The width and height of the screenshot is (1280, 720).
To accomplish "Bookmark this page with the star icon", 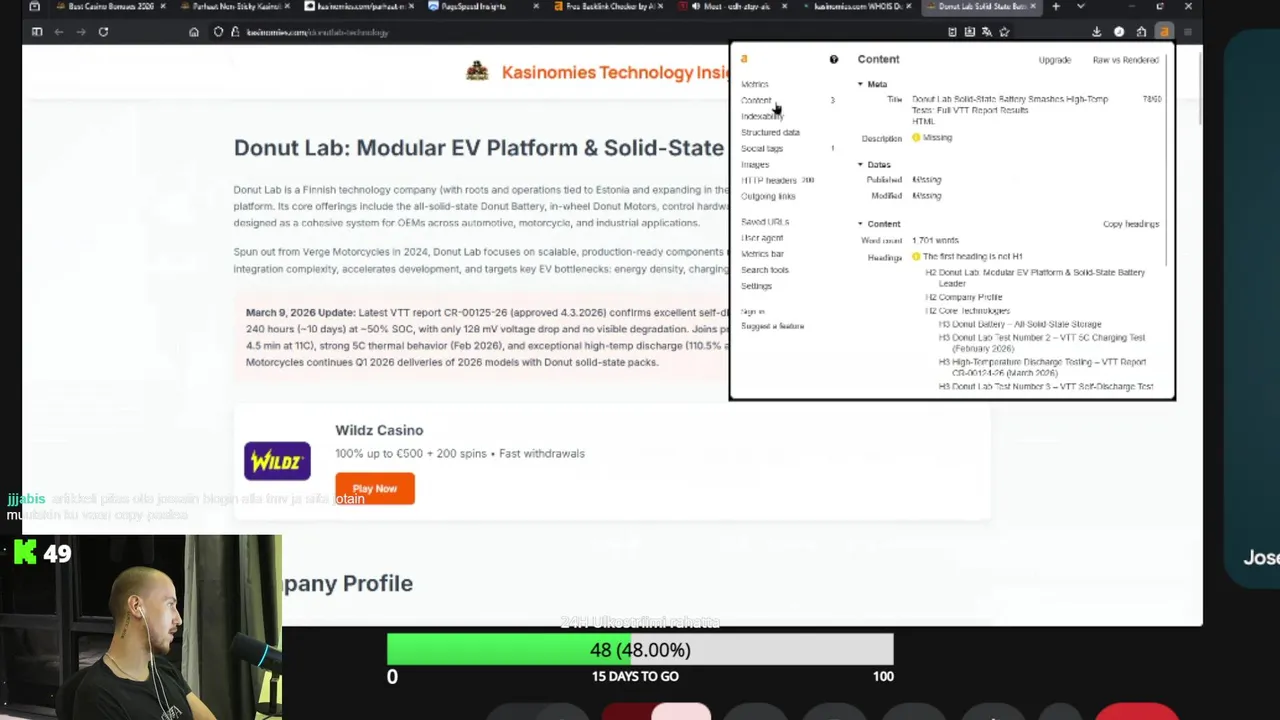I will [1004, 32].
